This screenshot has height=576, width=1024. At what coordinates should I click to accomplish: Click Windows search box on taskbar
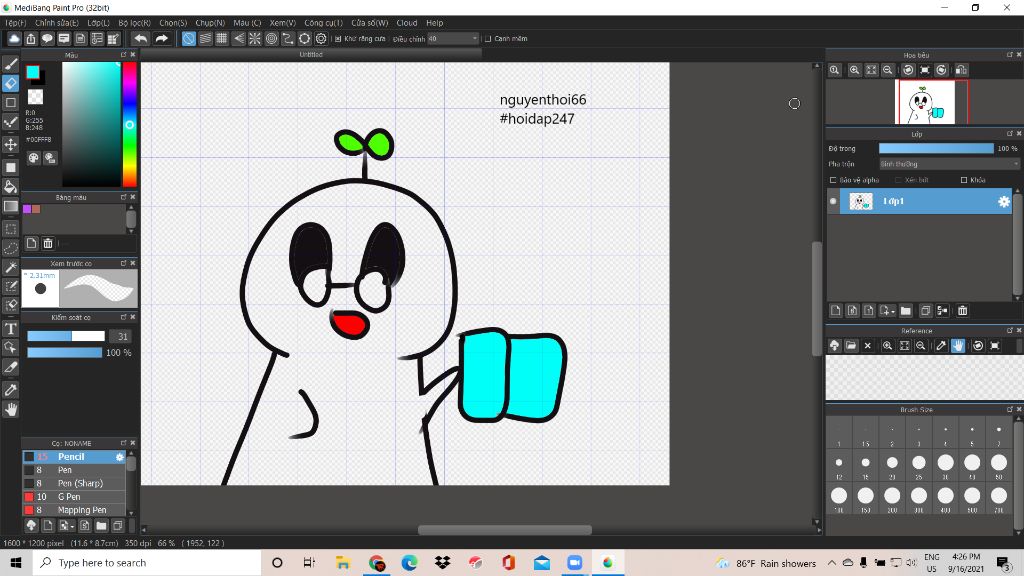coord(147,563)
